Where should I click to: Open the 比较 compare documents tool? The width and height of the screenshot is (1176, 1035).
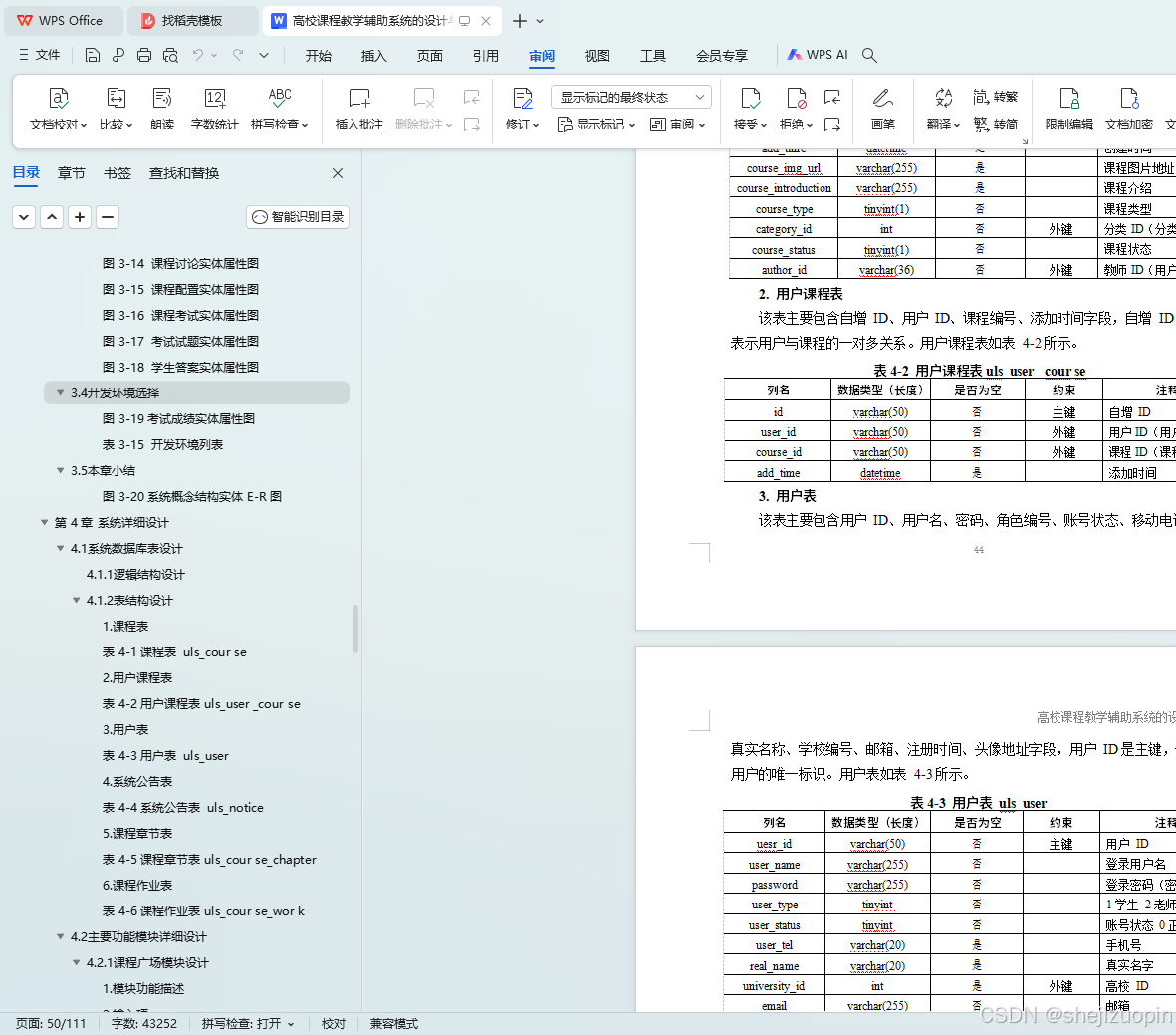116,109
